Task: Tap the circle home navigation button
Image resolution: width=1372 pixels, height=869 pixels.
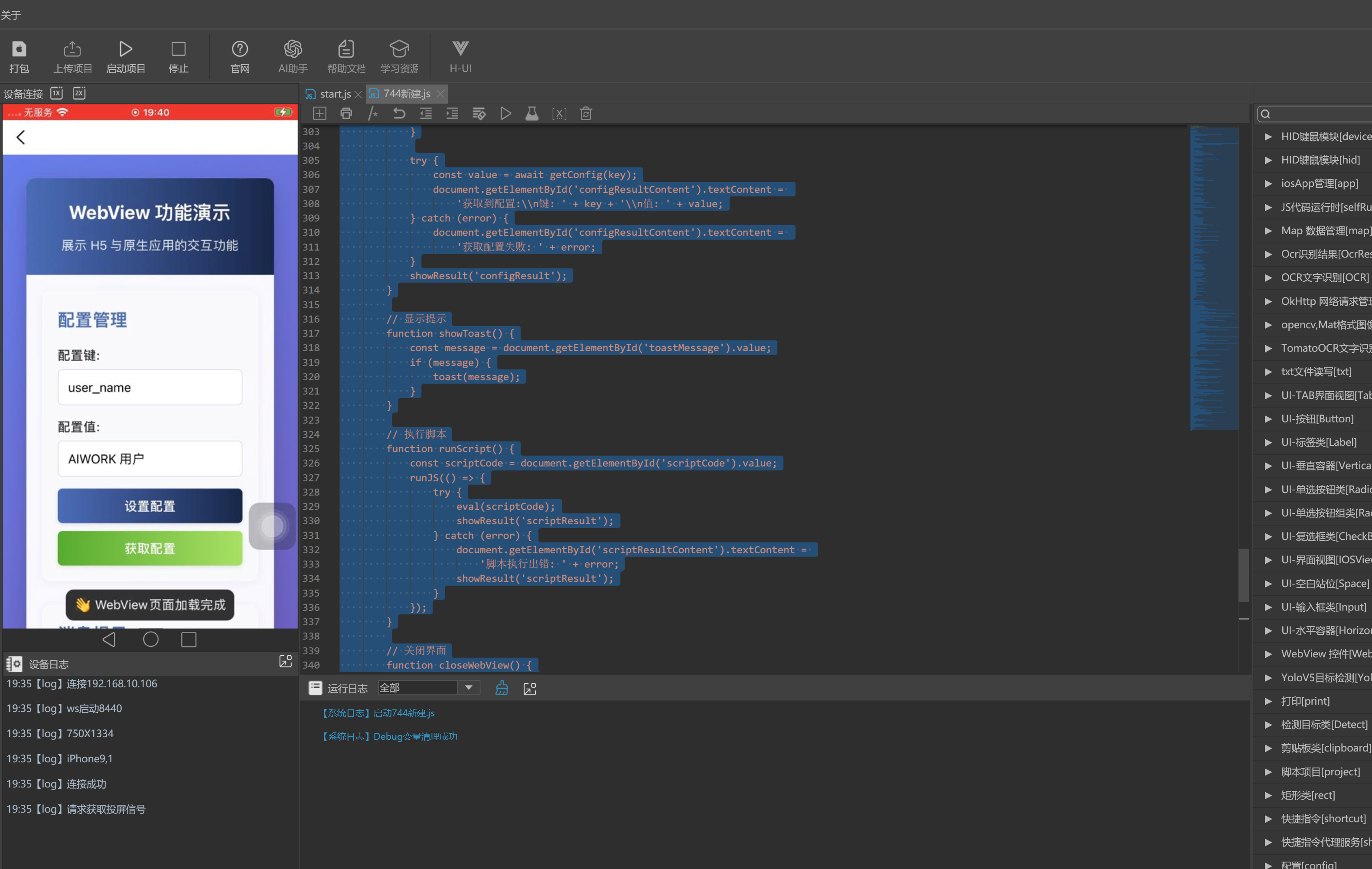Action: tap(150, 639)
